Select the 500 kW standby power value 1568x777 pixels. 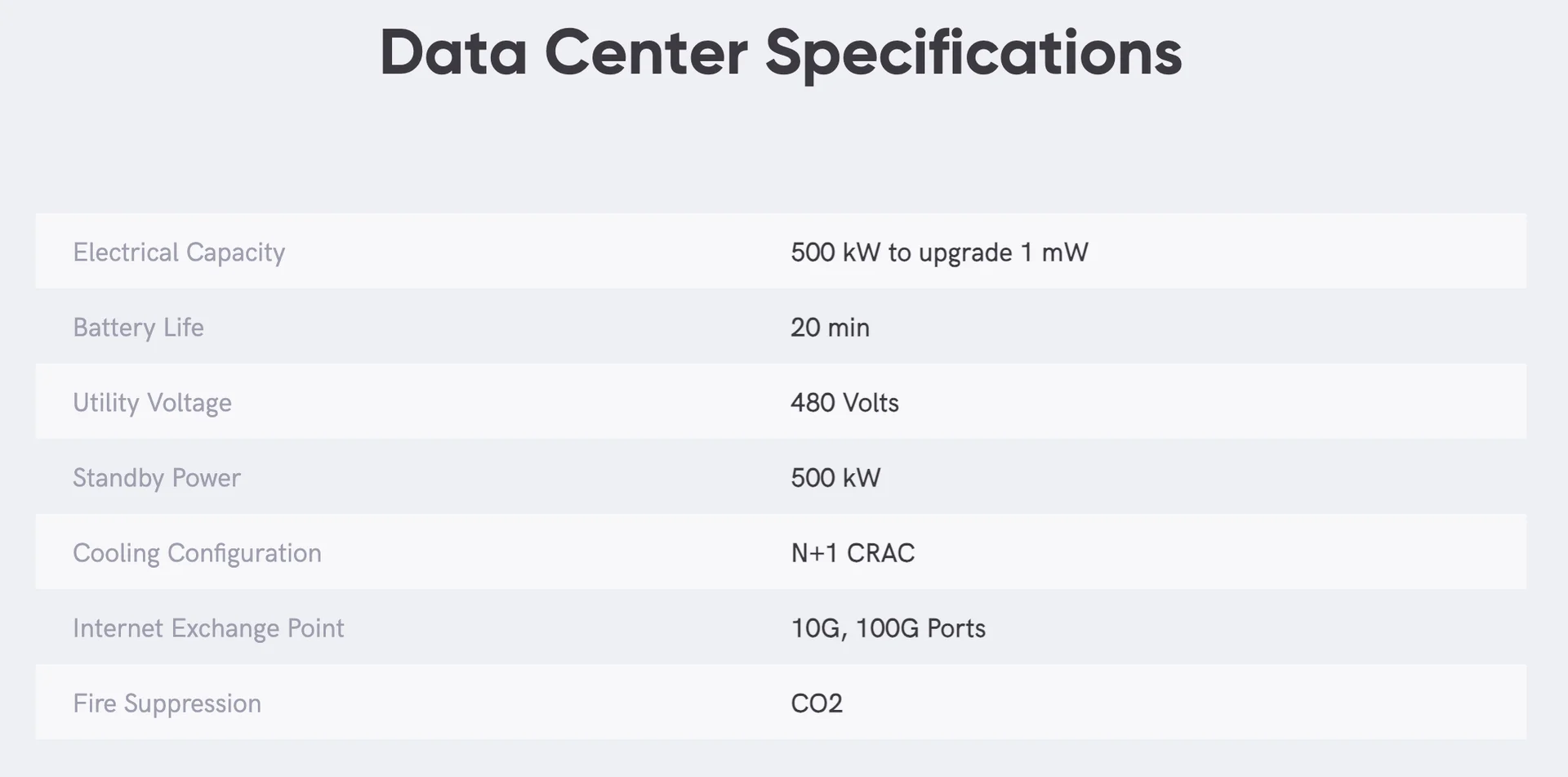tap(835, 478)
